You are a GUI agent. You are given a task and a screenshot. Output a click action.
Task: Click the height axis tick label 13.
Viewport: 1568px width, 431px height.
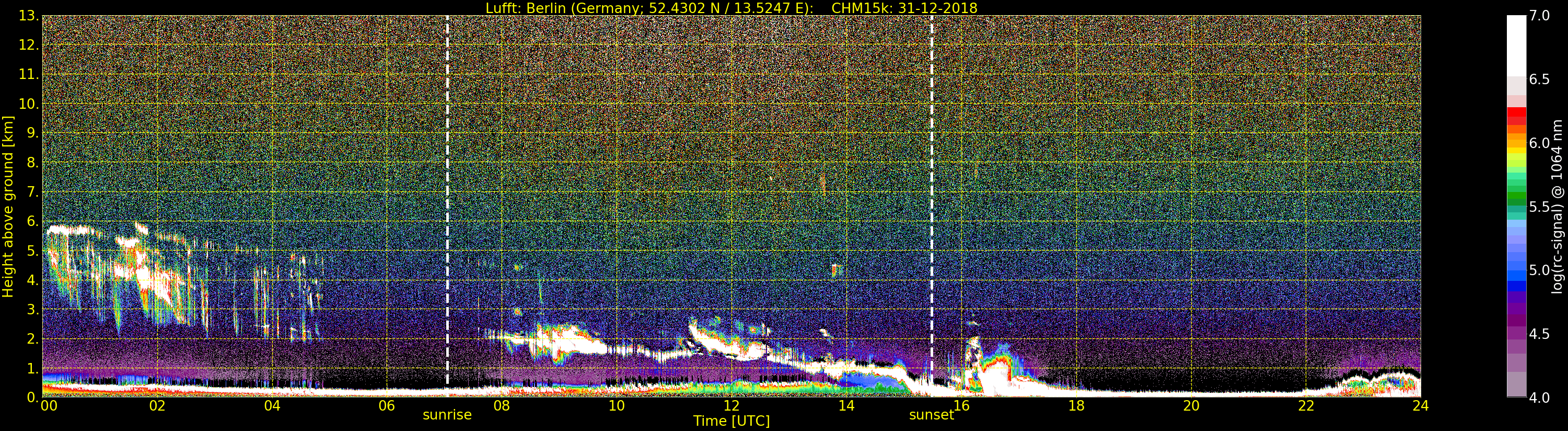(x=29, y=16)
